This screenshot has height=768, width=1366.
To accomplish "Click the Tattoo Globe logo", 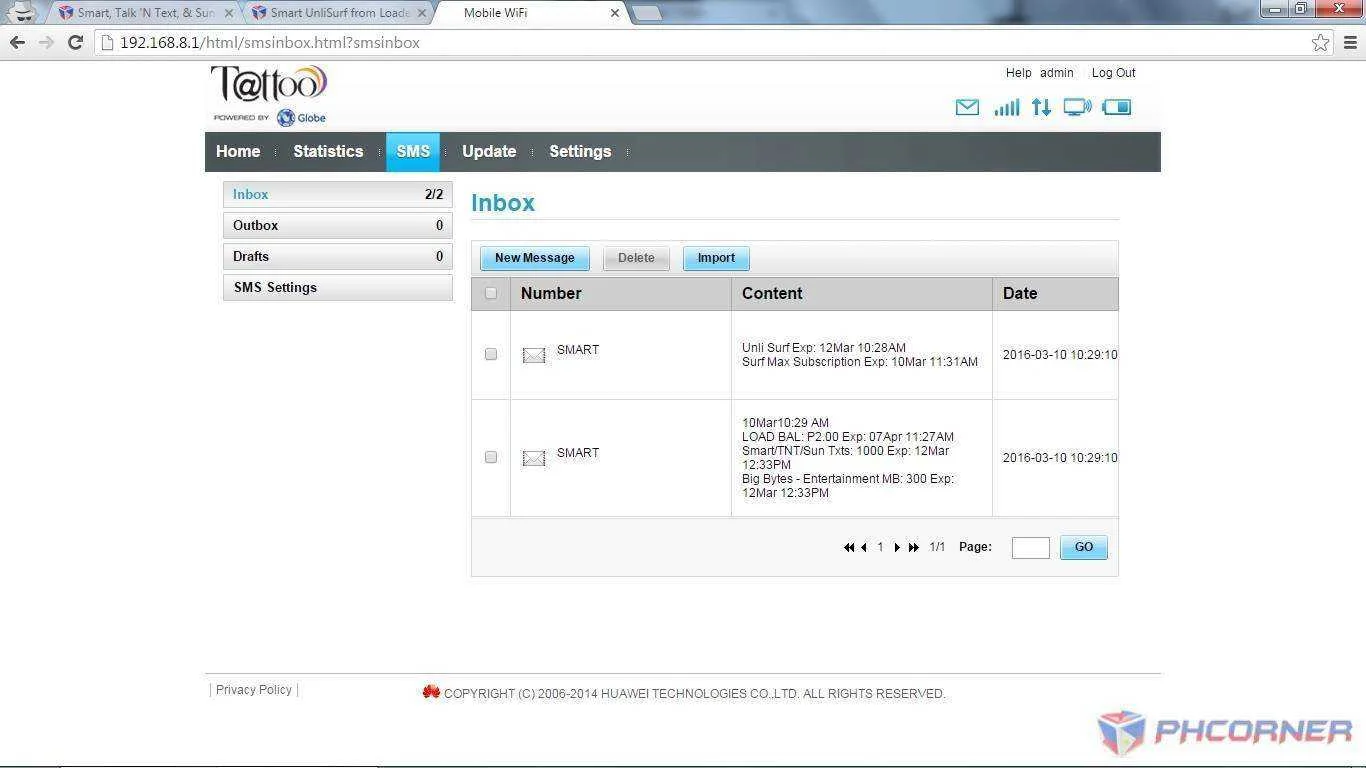I will 269,95.
